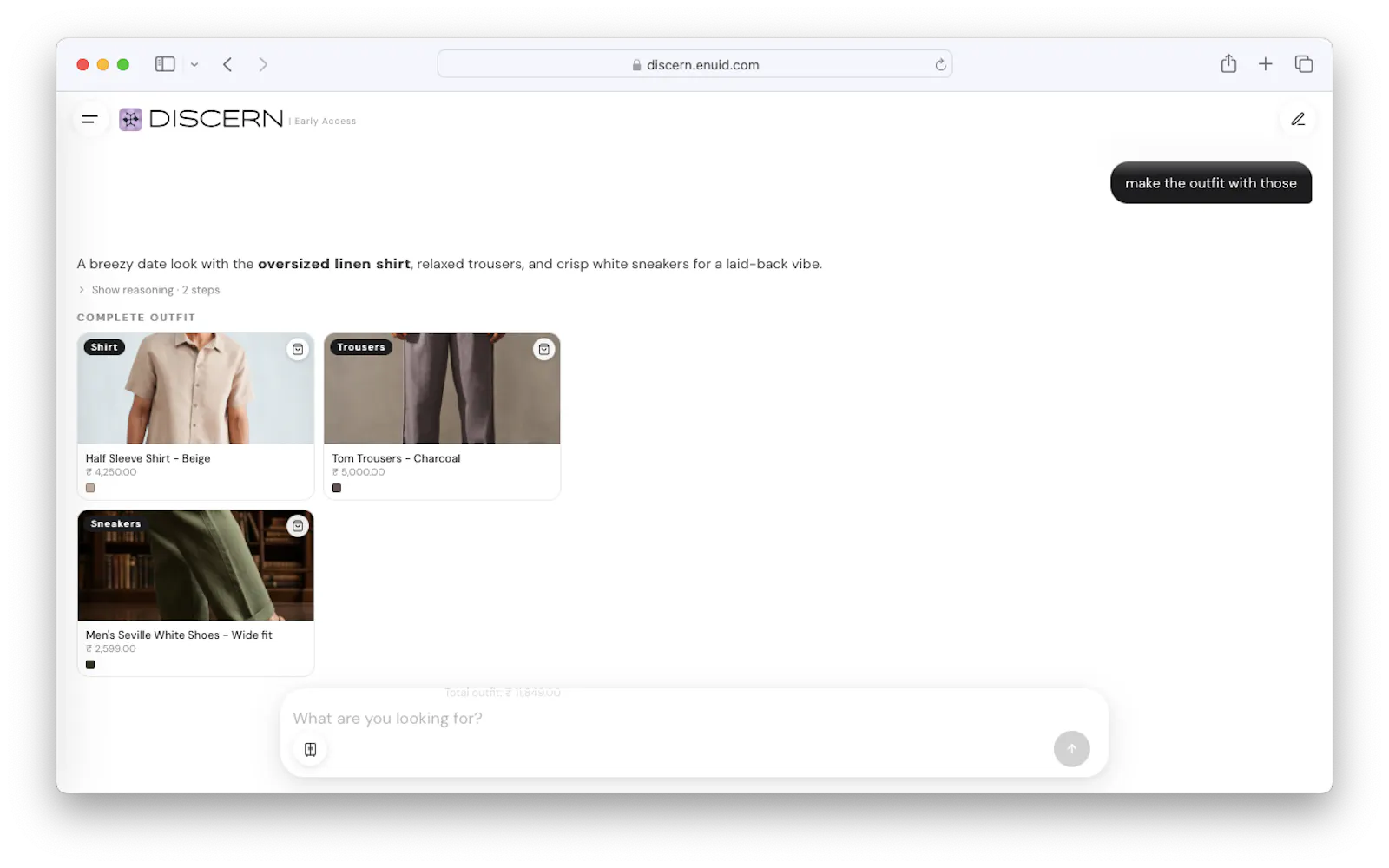This screenshot has width=1389, height=868.
Task: Click the bold 'oversized linen shirt' text
Action: [333, 264]
